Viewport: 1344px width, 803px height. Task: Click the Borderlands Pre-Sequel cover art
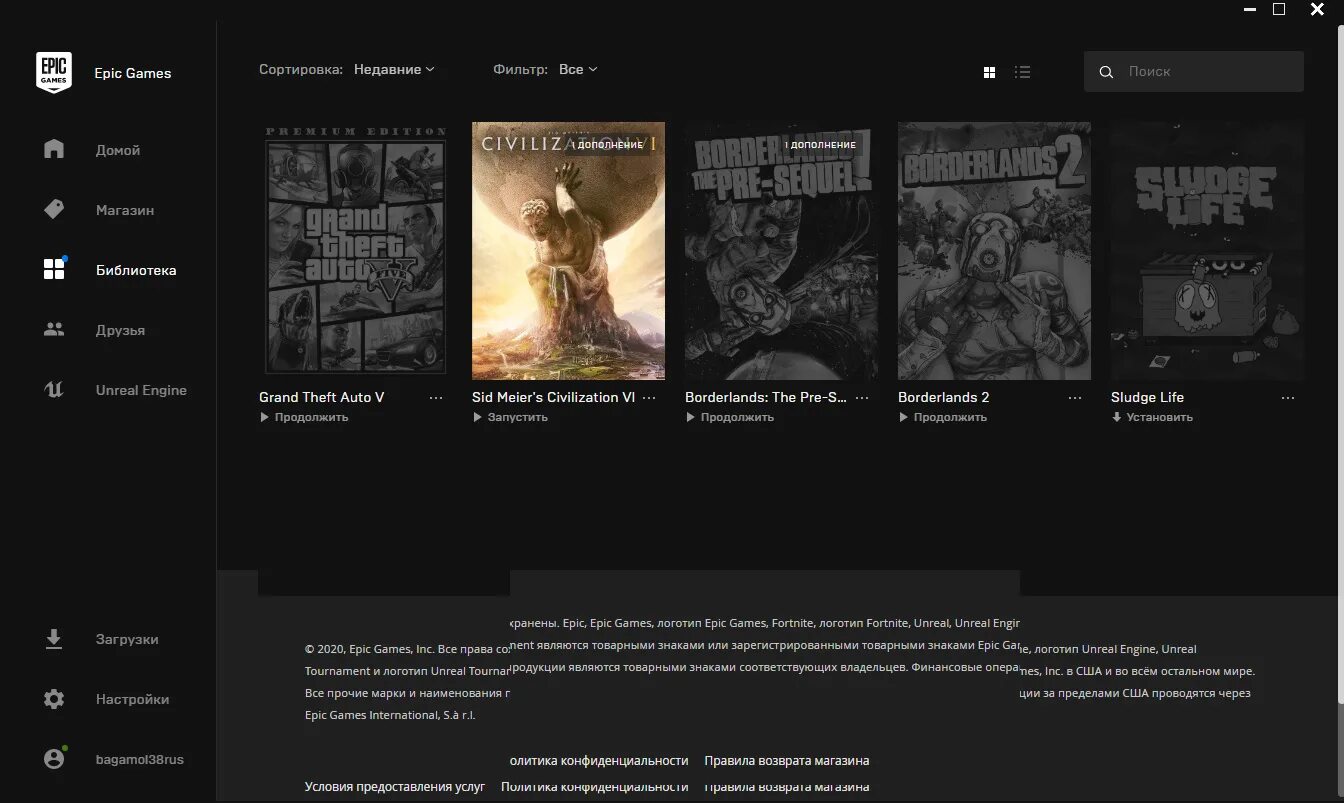click(x=781, y=251)
